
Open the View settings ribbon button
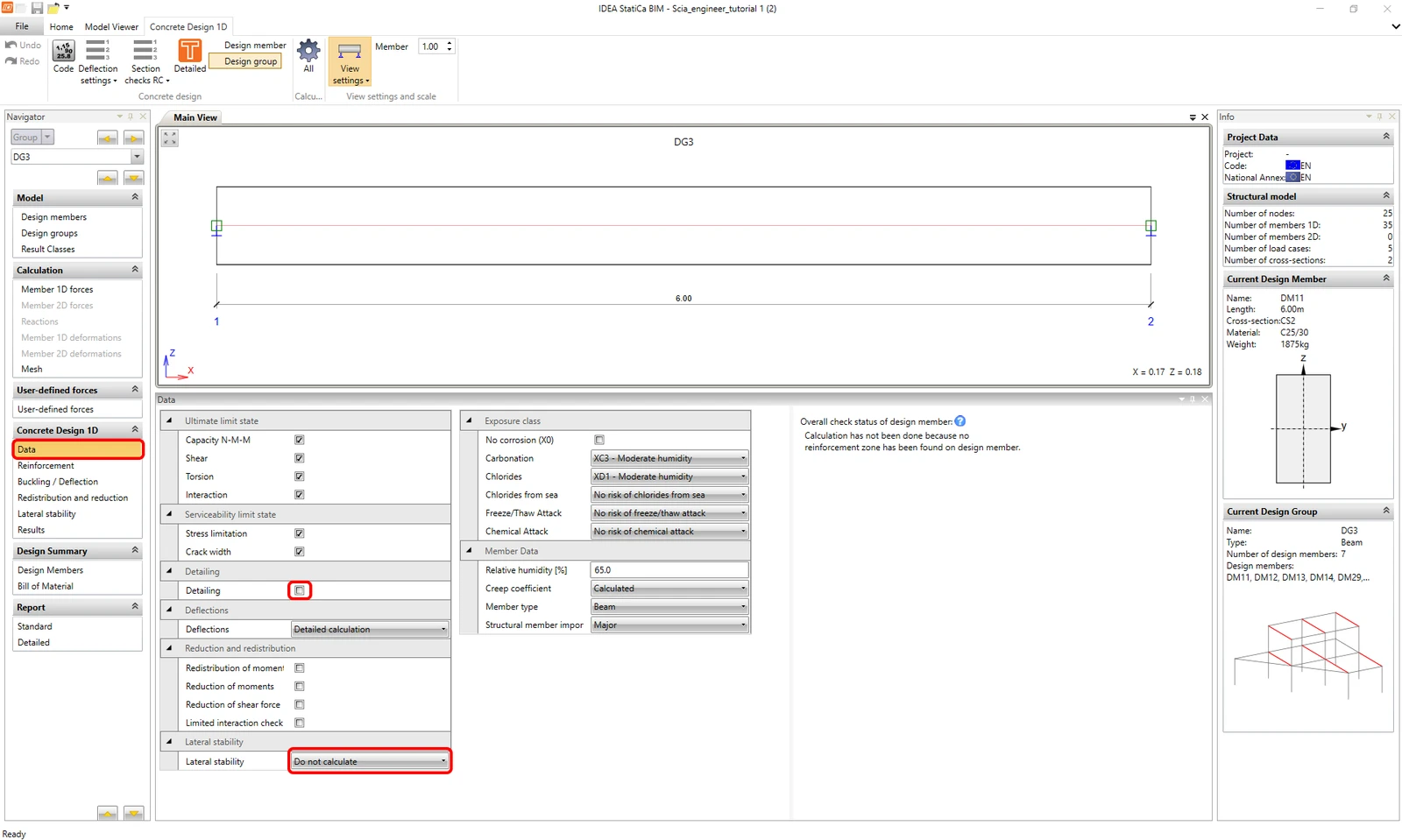pyautogui.click(x=350, y=62)
